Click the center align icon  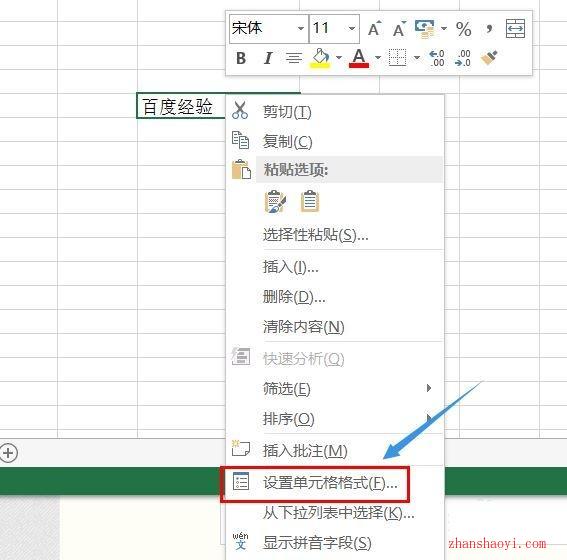click(x=294, y=58)
